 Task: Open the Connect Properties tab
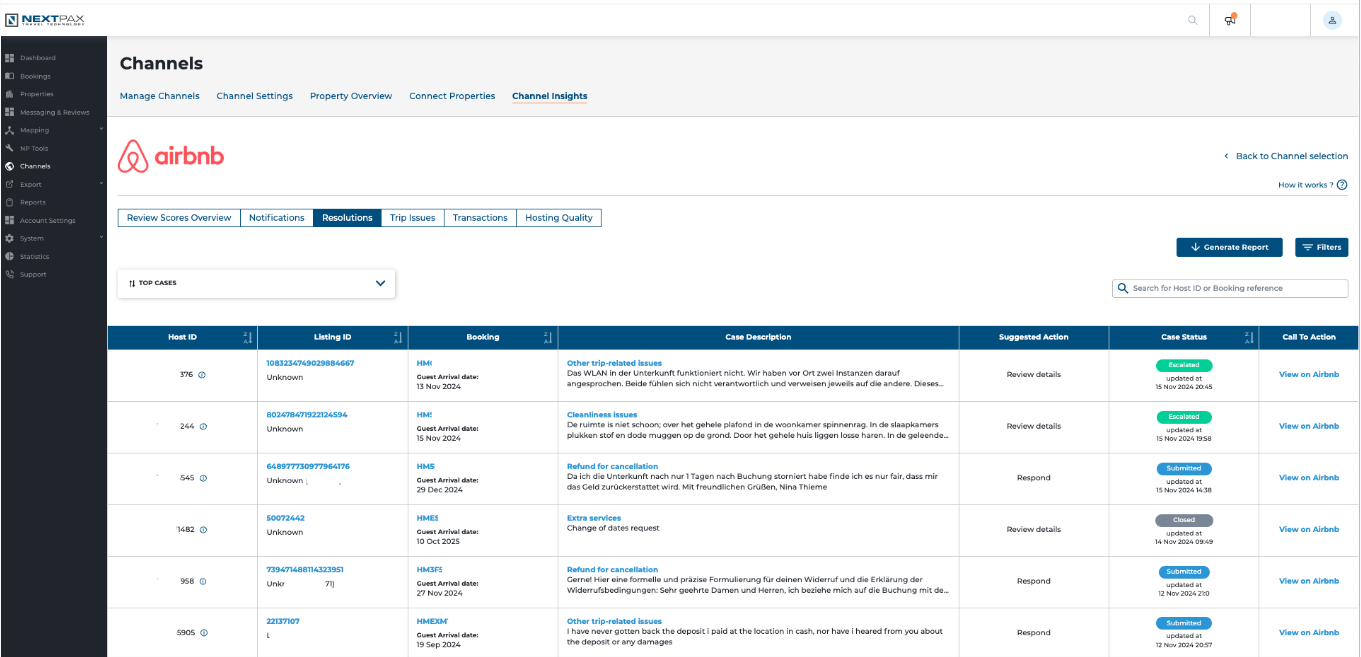coord(452,96)
